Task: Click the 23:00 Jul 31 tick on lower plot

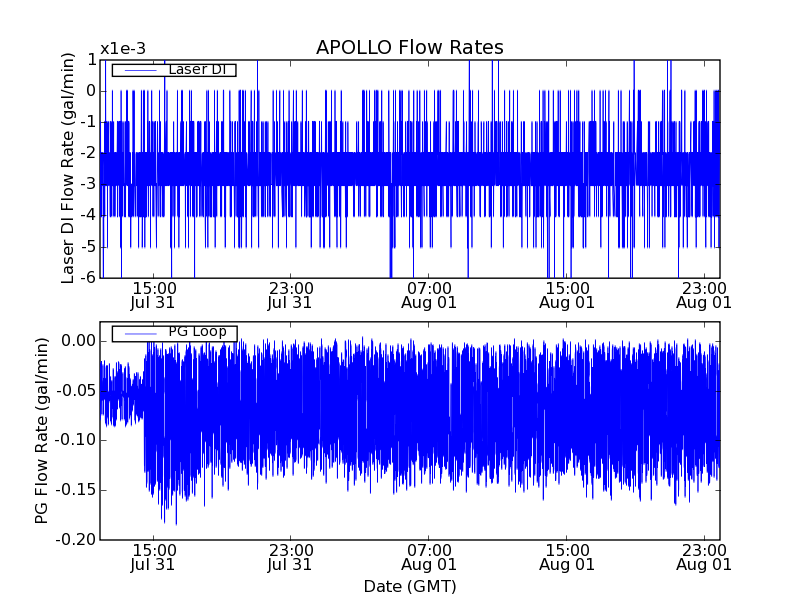Action: [x=291, y=557]
